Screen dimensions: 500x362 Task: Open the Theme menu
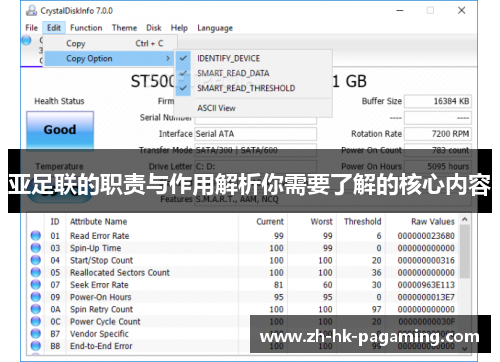[124, 28]
